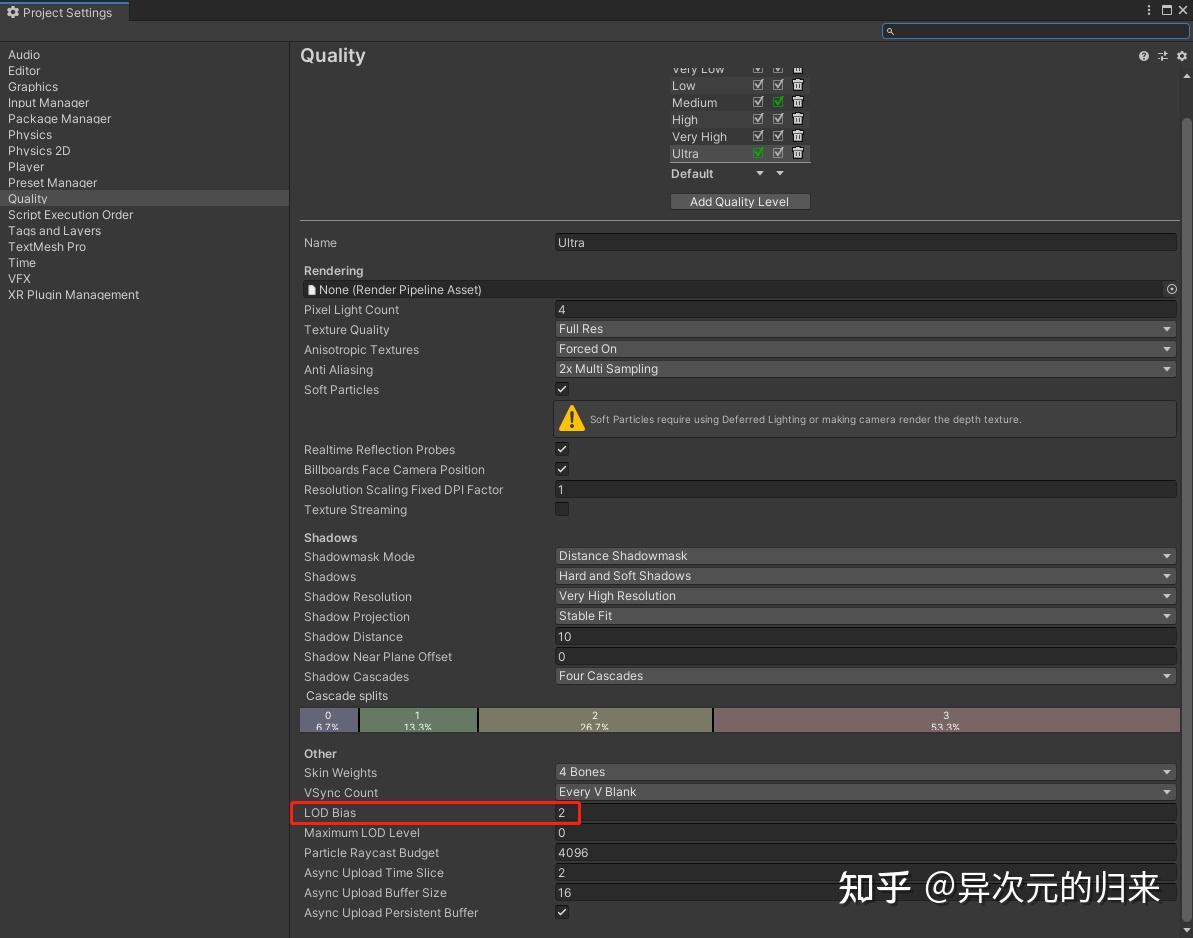Open the Render Pipeline Asset object picker icon
The width and height of the screenshot is (1193, 938).
tap(1170, 289)
